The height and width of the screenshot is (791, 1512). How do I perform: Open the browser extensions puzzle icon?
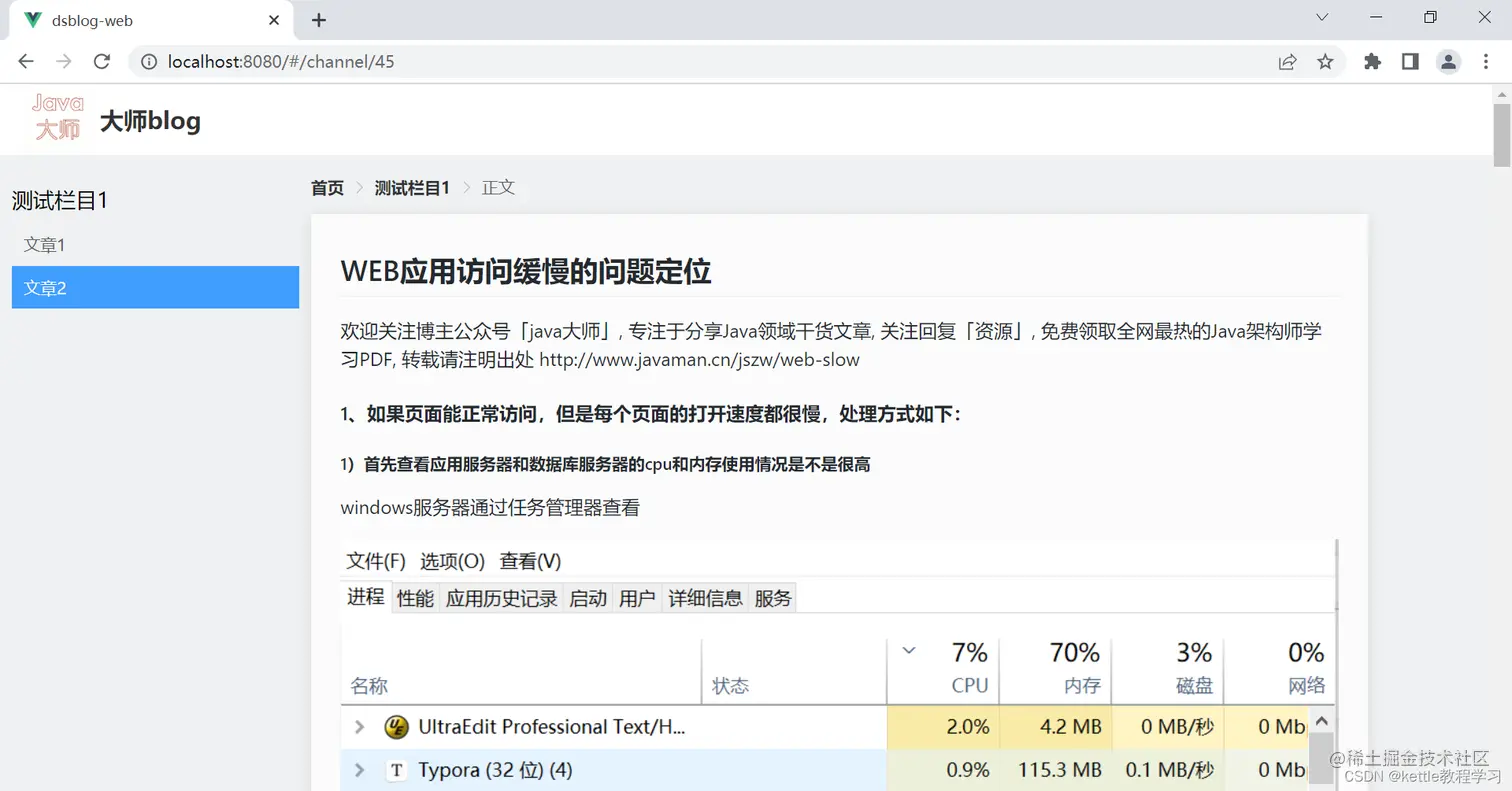[x=1372, y=61]
